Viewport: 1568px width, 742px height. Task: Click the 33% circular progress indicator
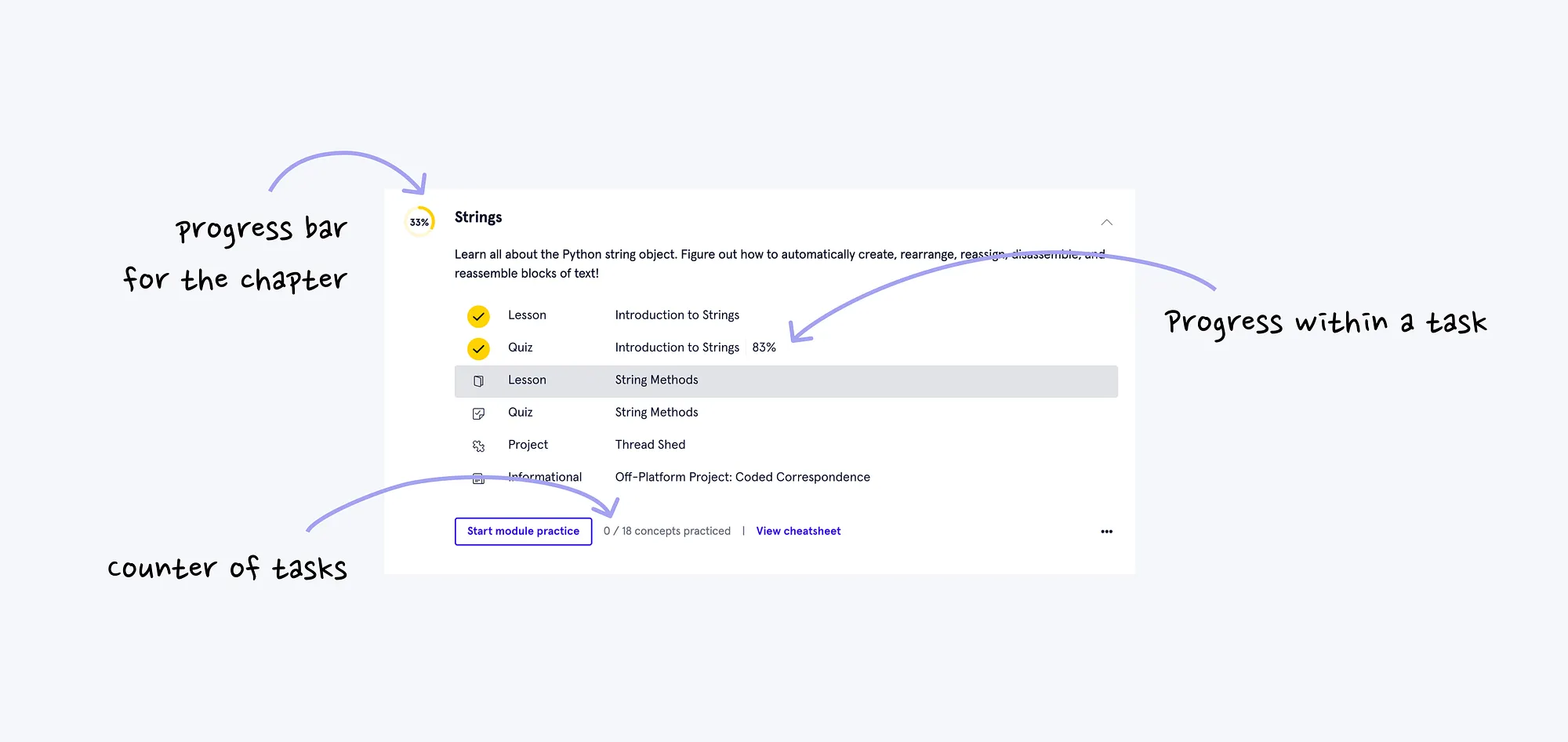(419, 222)
